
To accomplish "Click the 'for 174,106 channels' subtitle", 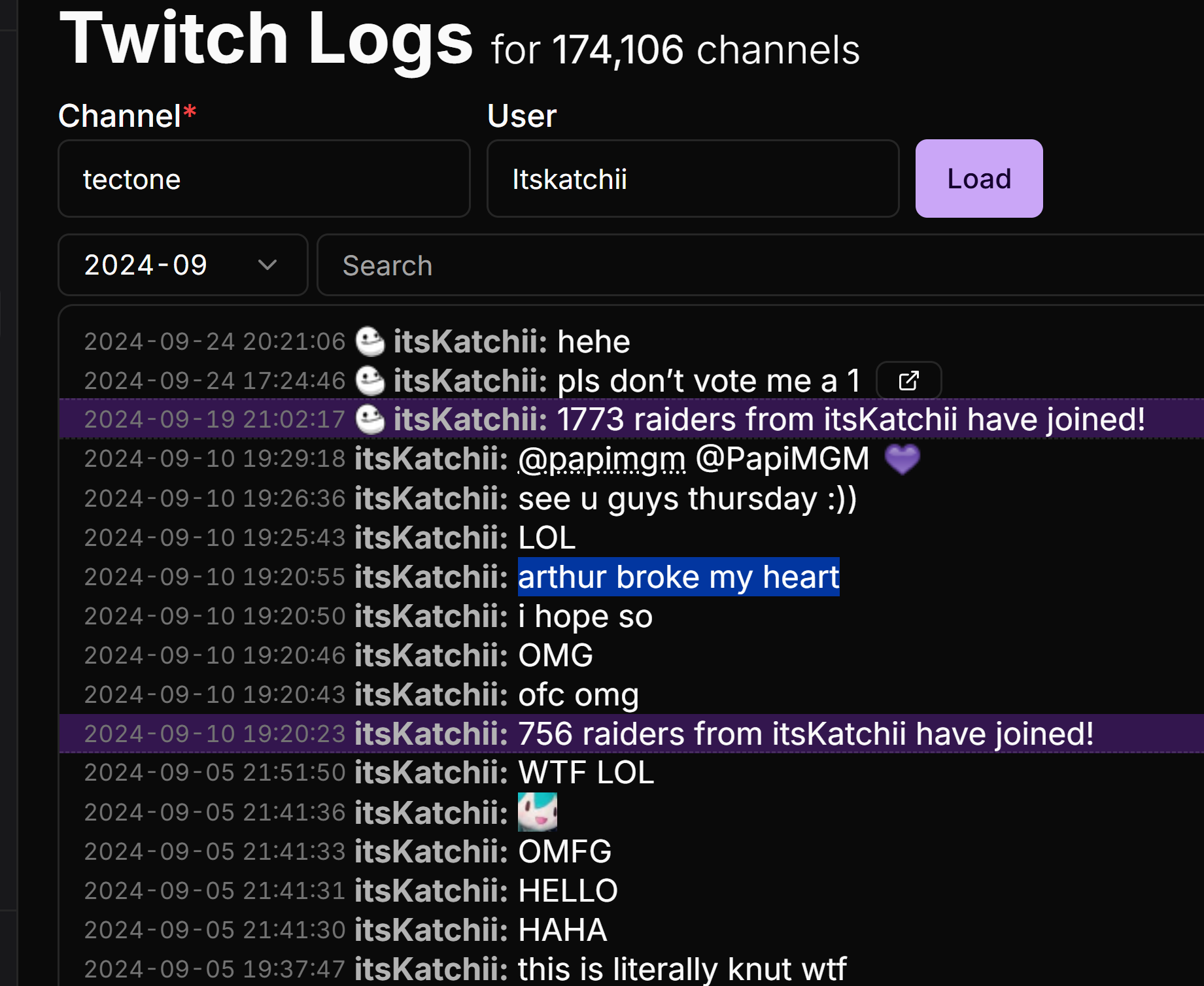I will pyautogui.click(x=676, y=50).
